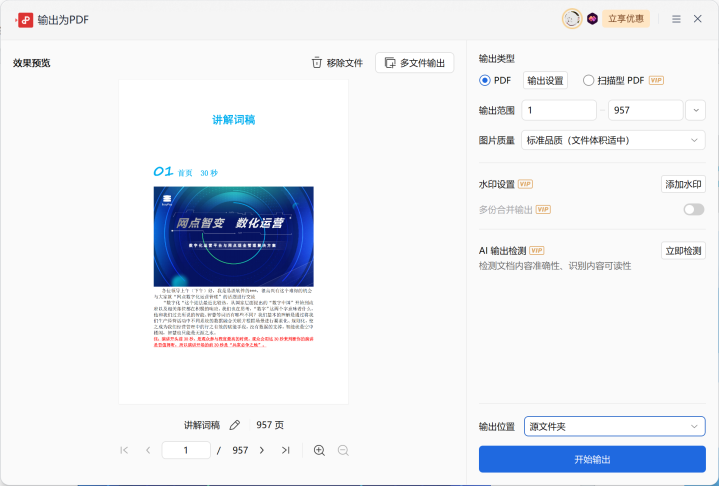Toggle the 多份合并输出 switch
The image size is (719, 486).
click(693, 209)
